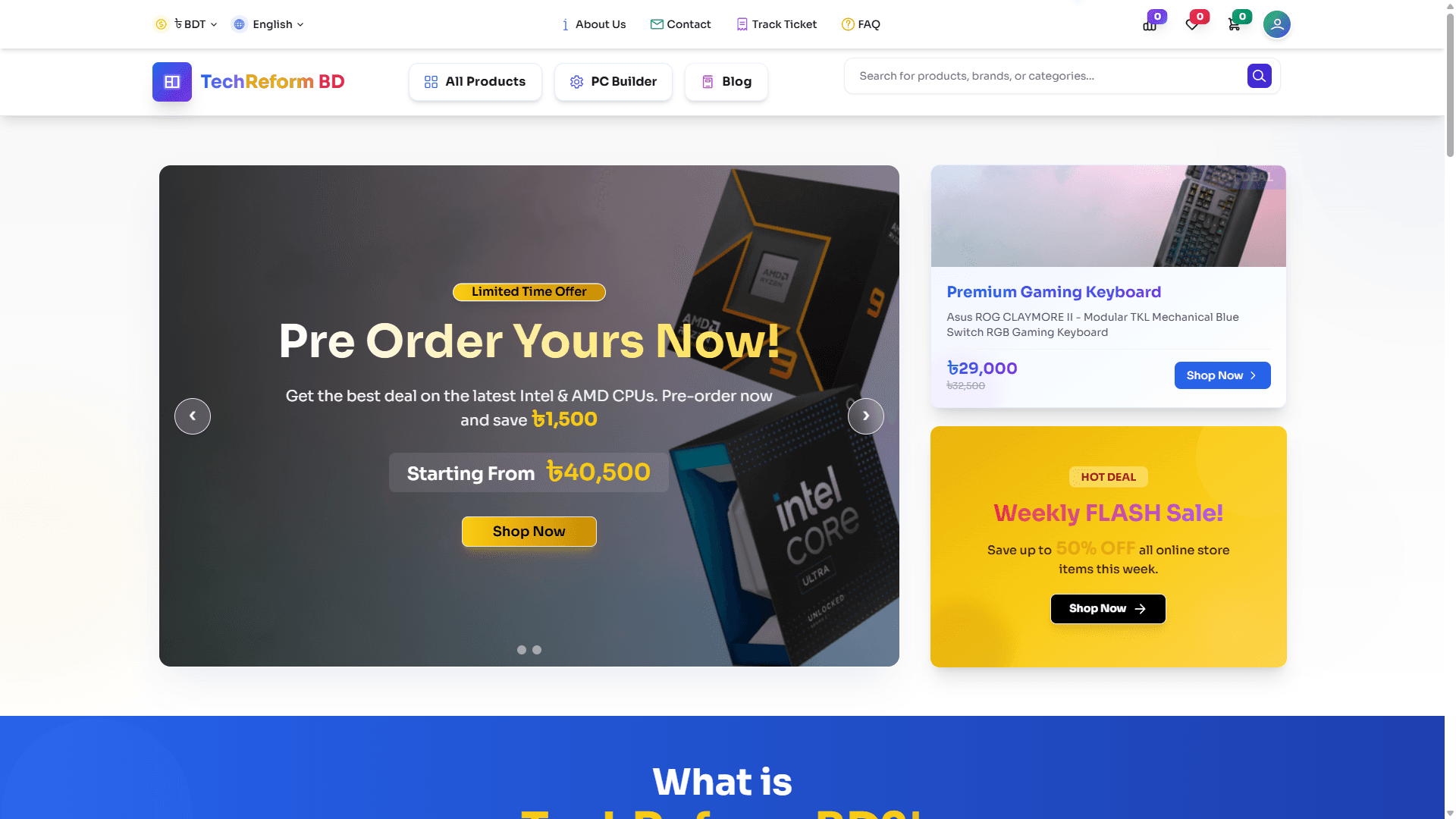The width and height of the screenshot is (1456, 819).
Task: Open the PC Builder page
Action: click(x=613, y=82)
